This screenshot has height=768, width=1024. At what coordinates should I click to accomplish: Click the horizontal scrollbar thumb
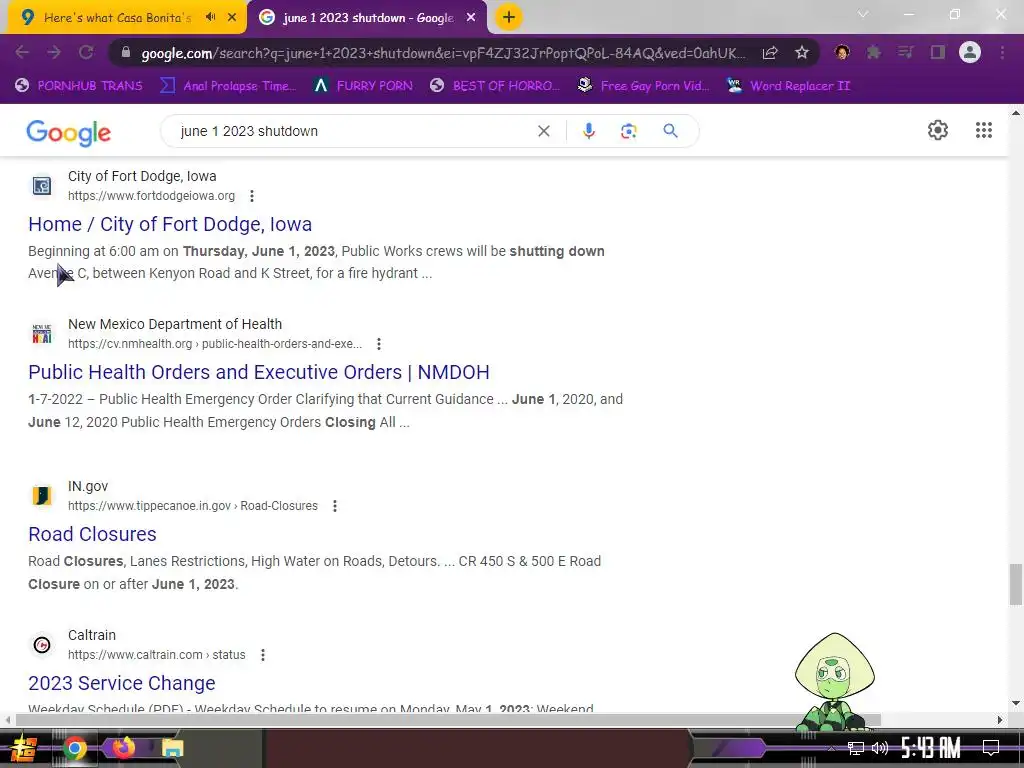coord(447,720)
